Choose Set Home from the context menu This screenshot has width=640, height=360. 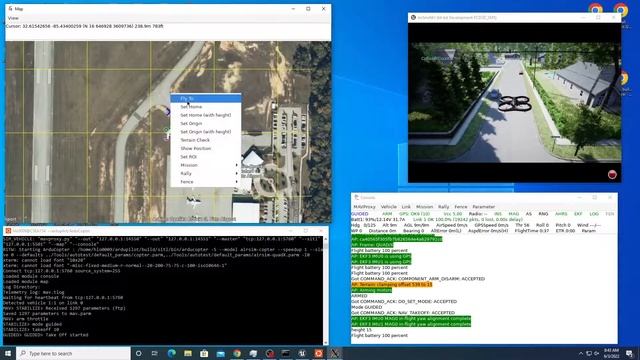click(206, 107)
